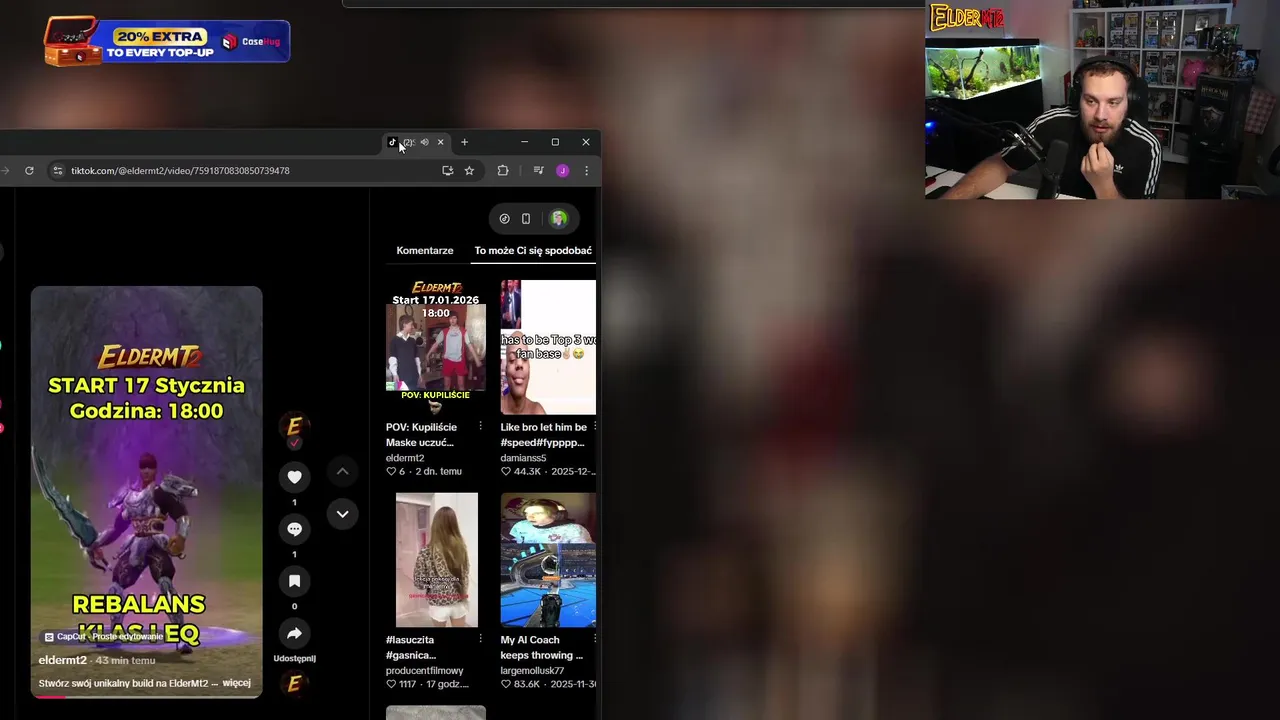
Task: Open the Chrome extensions puzzle icon
Action: coord(503,171)
